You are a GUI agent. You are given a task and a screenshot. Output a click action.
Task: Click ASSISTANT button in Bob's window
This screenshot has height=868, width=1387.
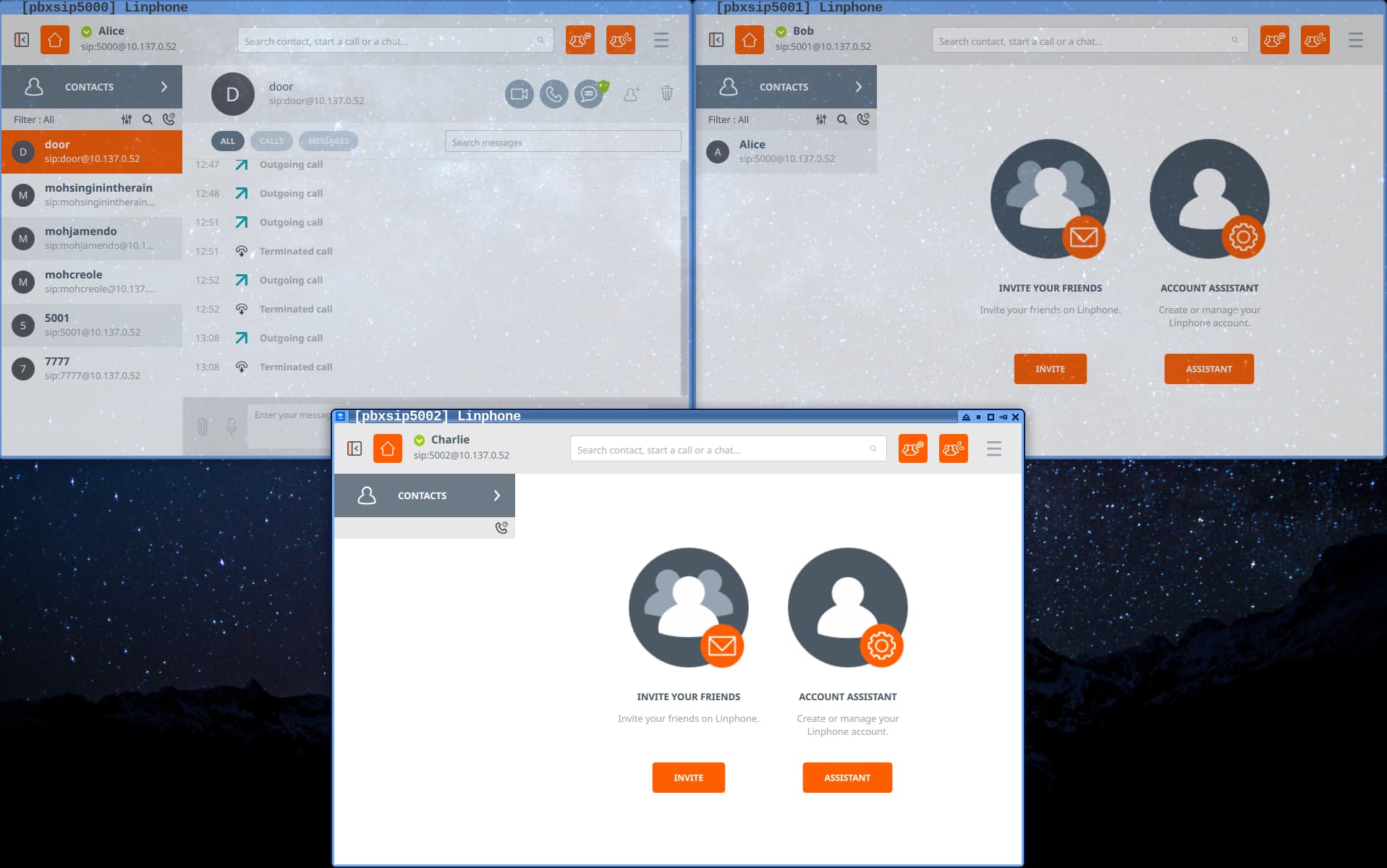[1209, 369]
